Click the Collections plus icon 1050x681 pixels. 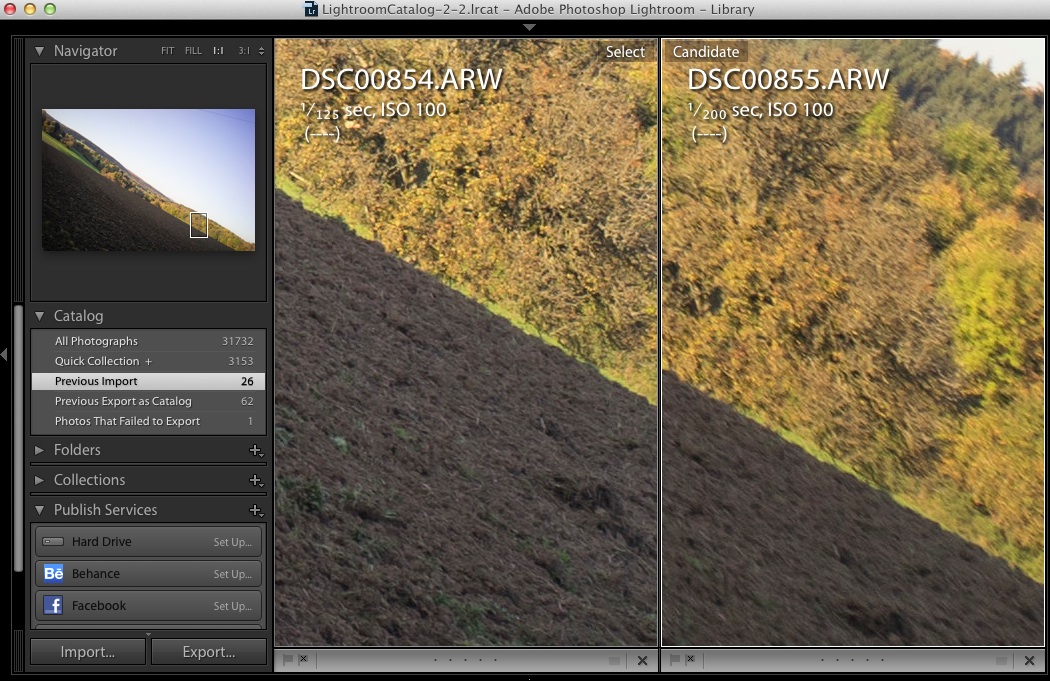coord(256,481)
